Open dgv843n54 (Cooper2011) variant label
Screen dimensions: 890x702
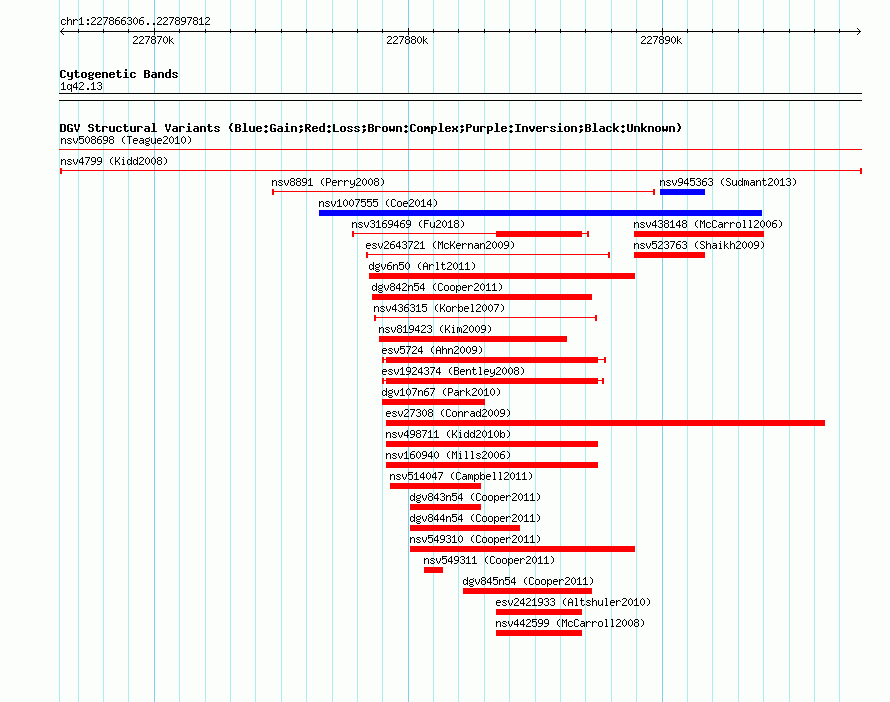475,497
